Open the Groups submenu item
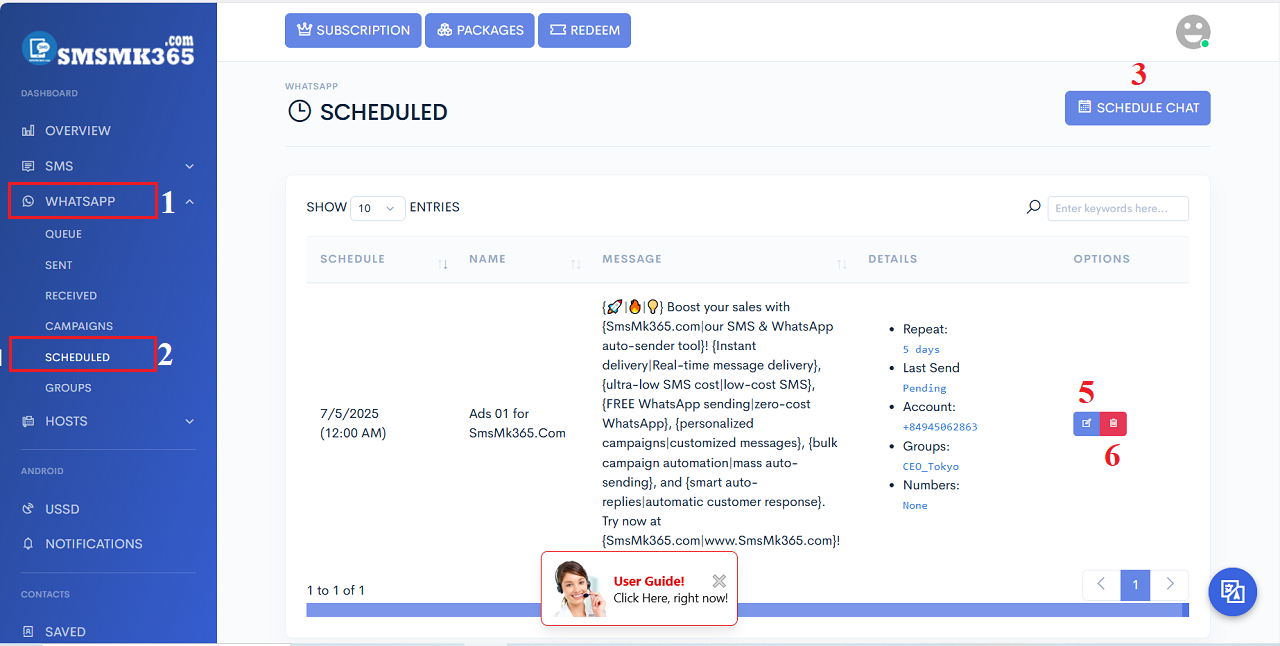The width and height of the screenshot is (1280, 646). (68, 388)
